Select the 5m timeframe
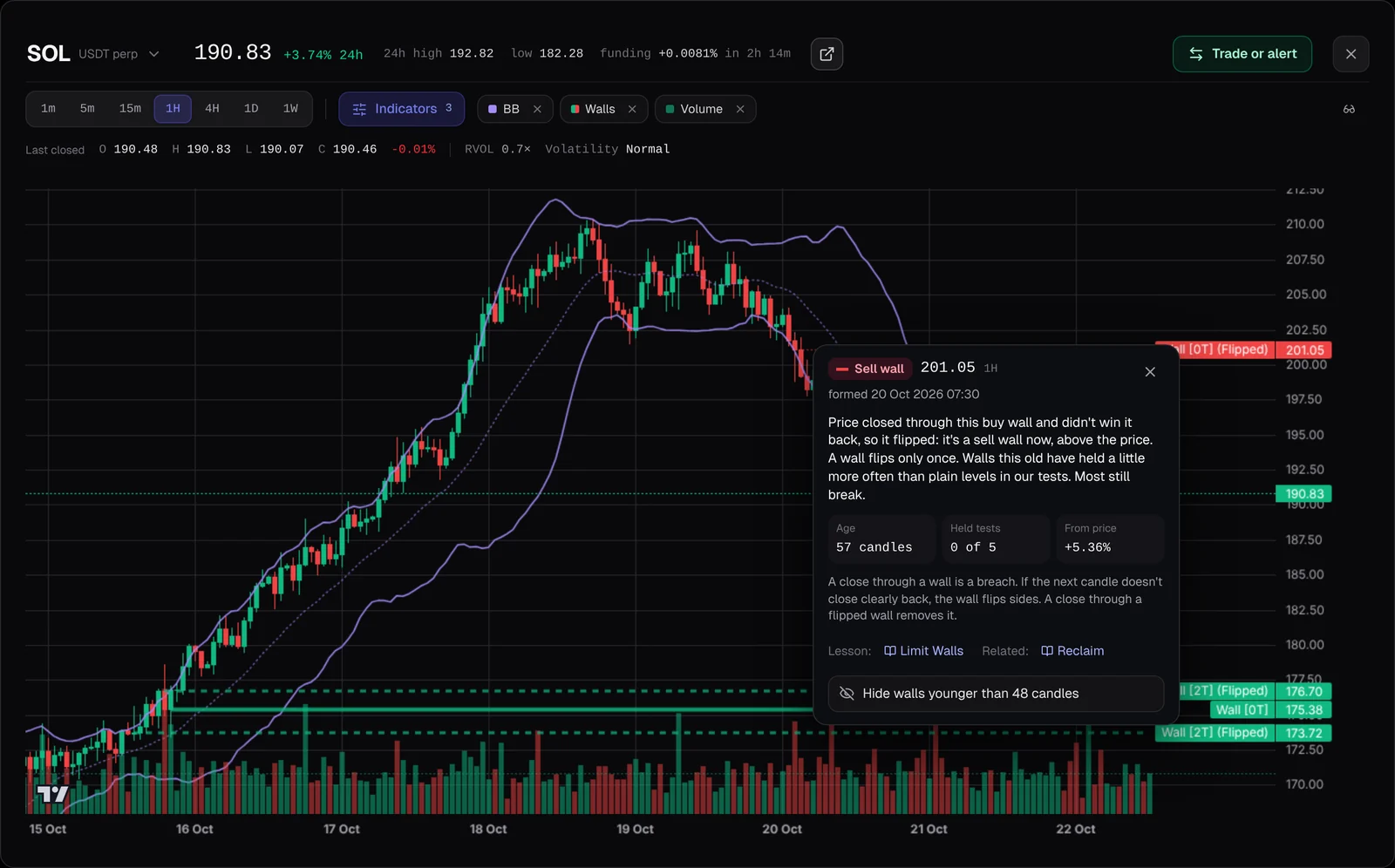This screenshot has width=1395, height=868. click(x=87, y=109)
